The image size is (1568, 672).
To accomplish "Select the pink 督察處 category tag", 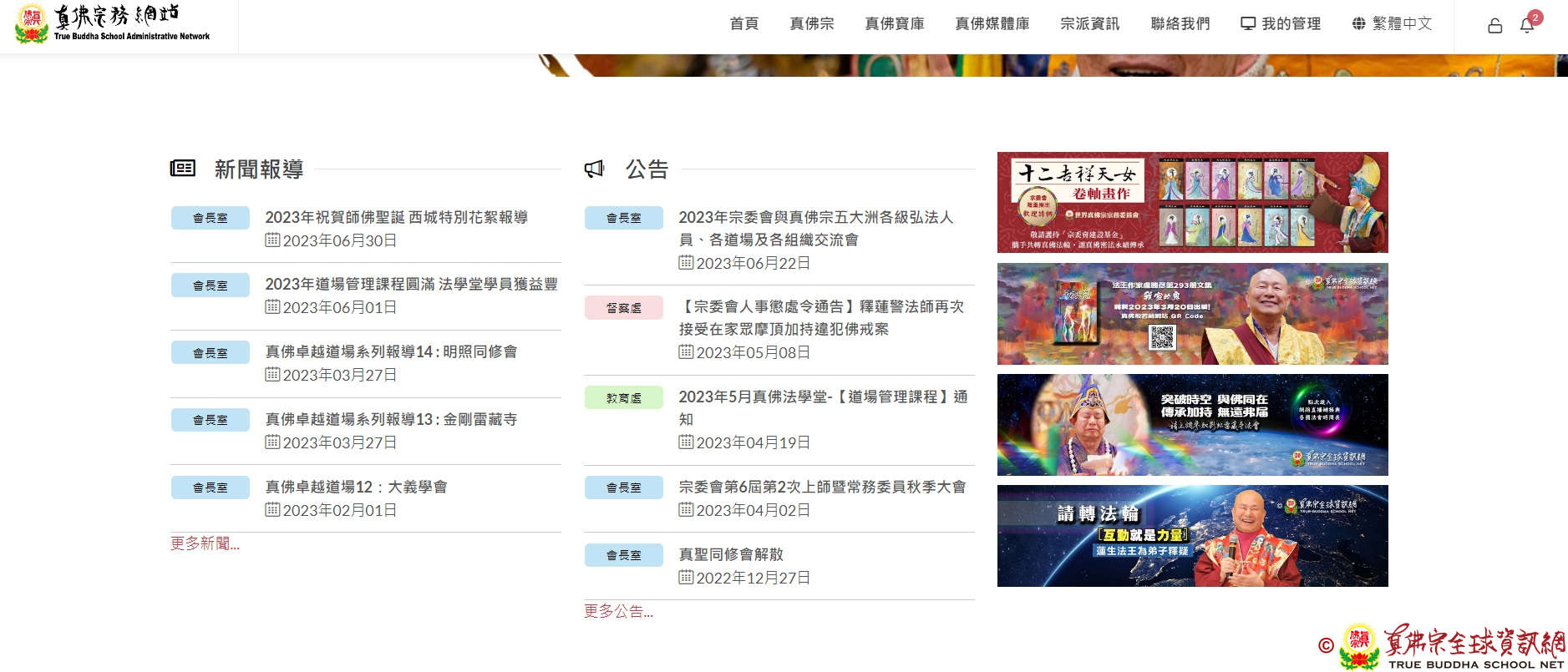I will coord(623,308).
